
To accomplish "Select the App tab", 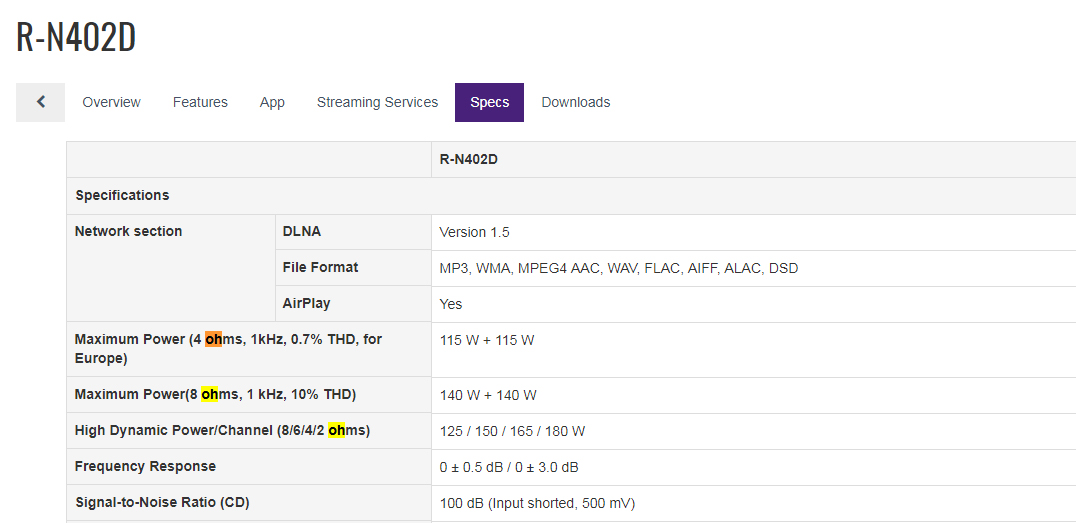I will 272,102.
